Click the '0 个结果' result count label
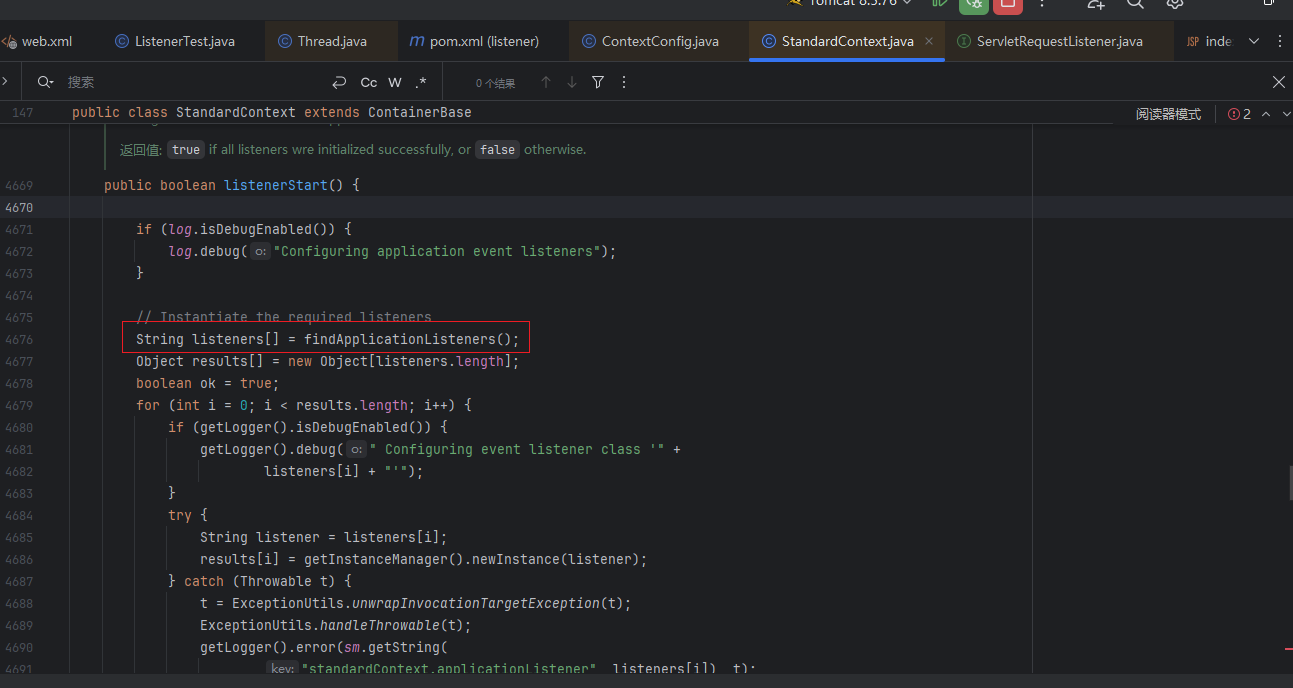 (496, 84)
